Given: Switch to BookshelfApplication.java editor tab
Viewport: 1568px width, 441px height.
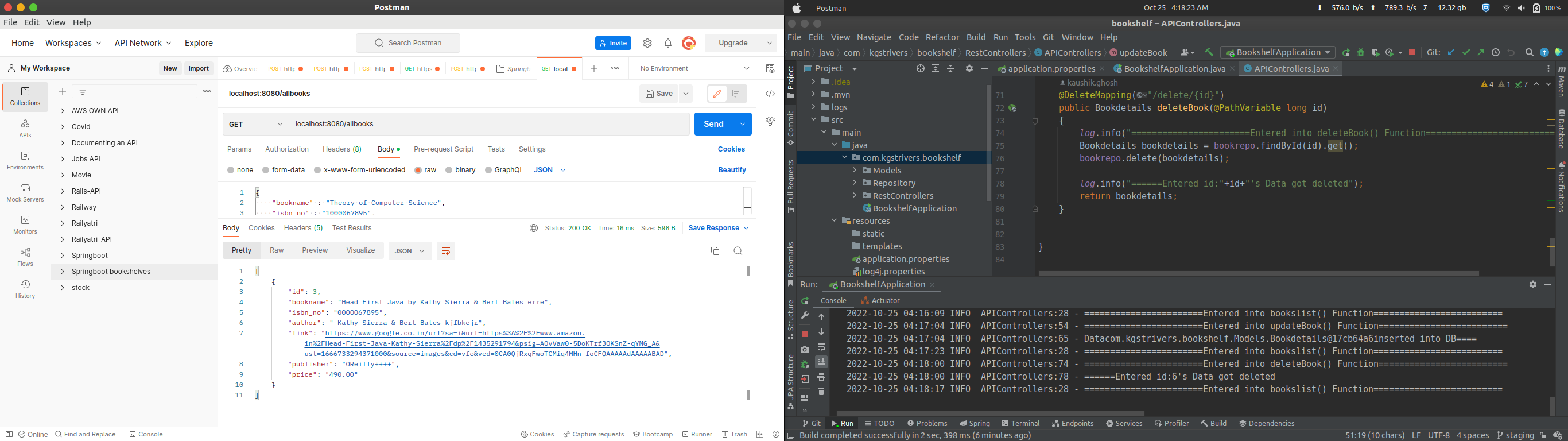Looking at the screenshot, I should coord(1174,69).
